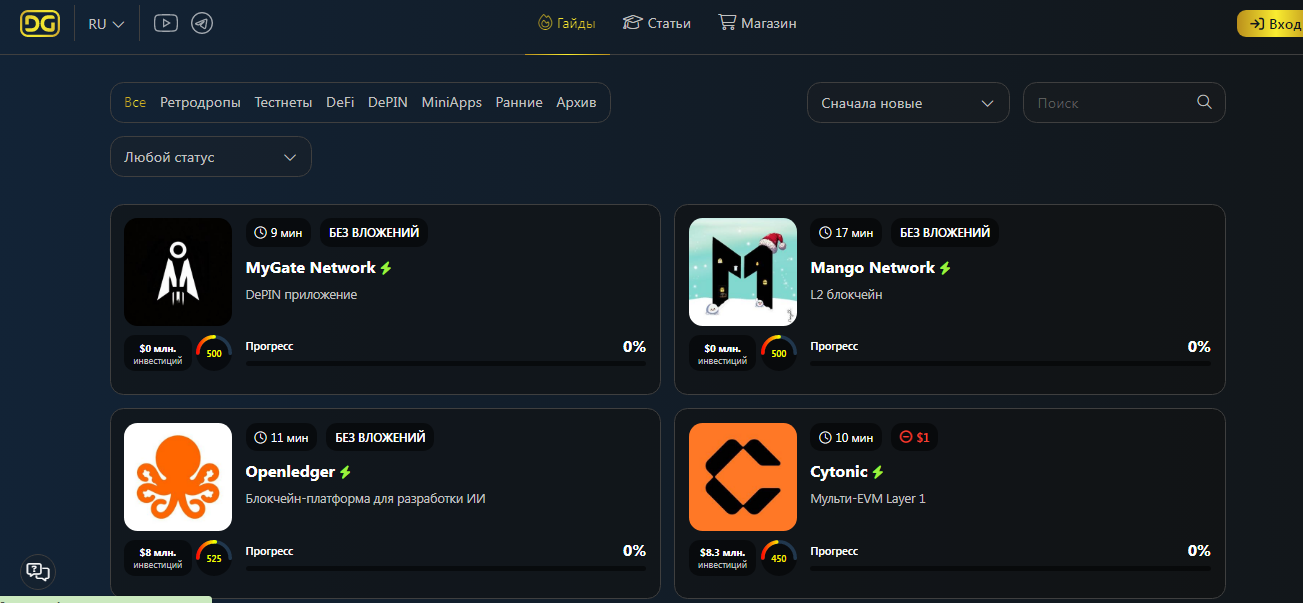Click MyGate's БЕЗ ВЛОЖЕНИЙ badge

[x=374, y=233]
